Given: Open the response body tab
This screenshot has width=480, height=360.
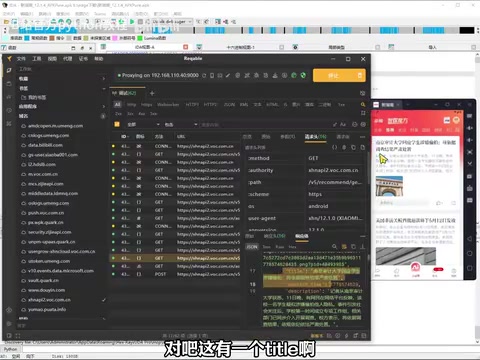Looking at the screenshot, I should [302, 236].
